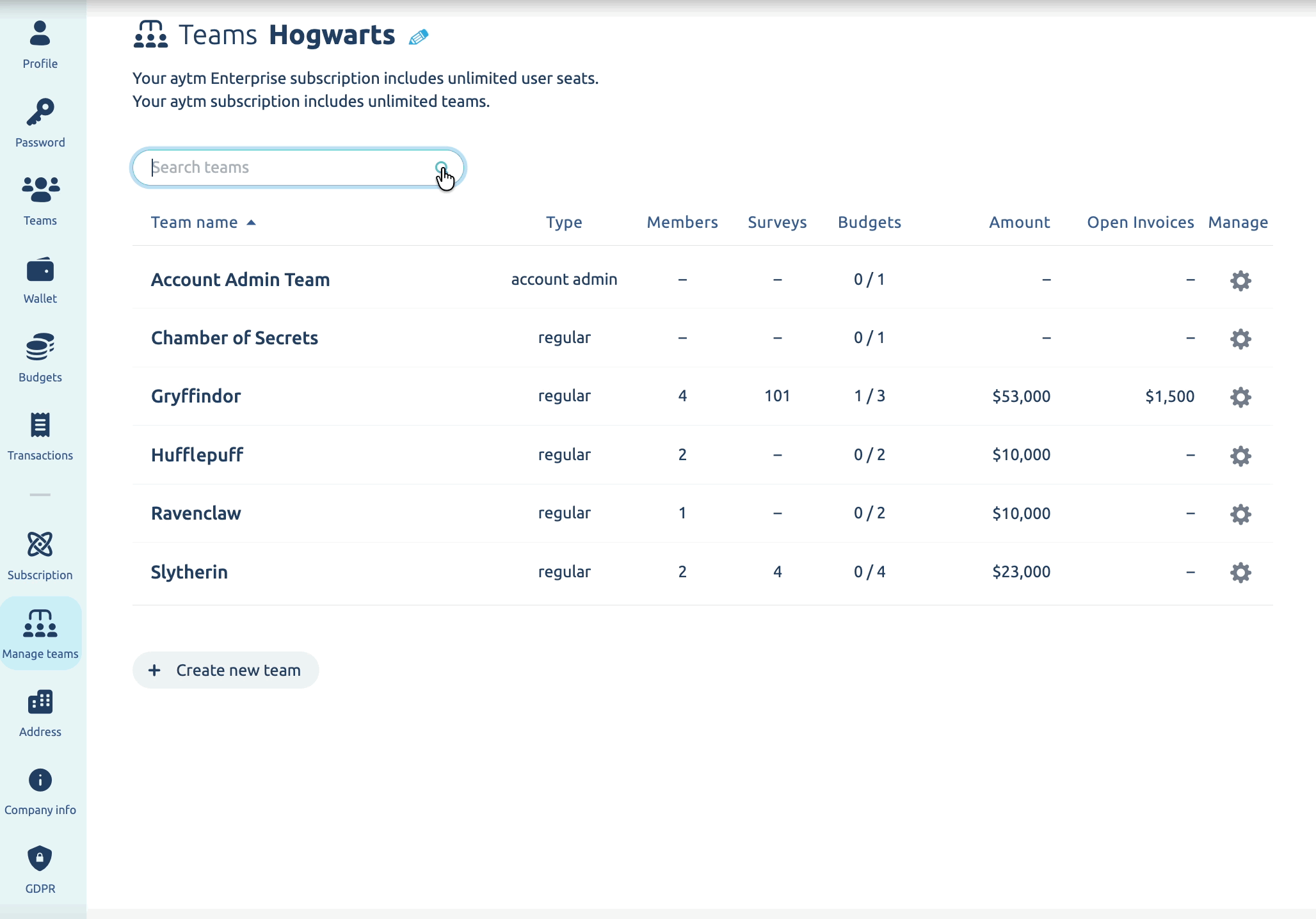
Task: Go to Teams in the sidebar
Action: click(x=40, y=201)
